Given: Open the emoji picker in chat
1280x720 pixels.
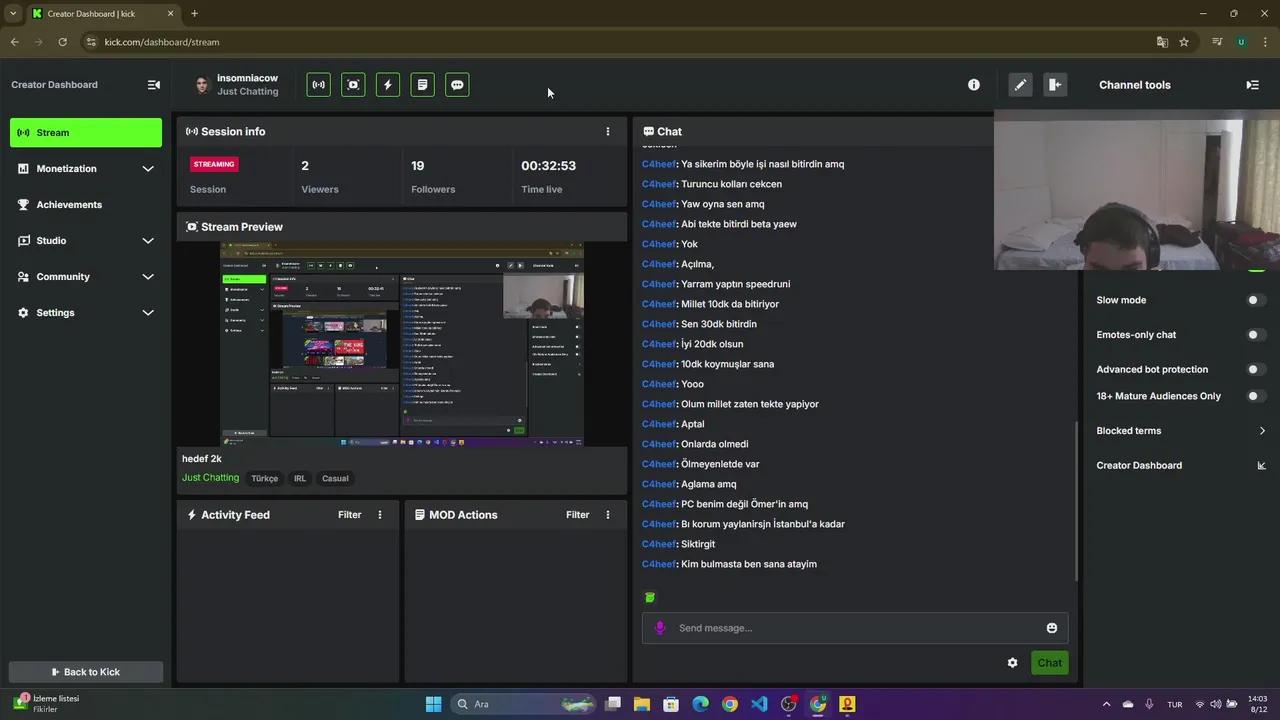Looking at the screenshot, I should point(1052,628).
